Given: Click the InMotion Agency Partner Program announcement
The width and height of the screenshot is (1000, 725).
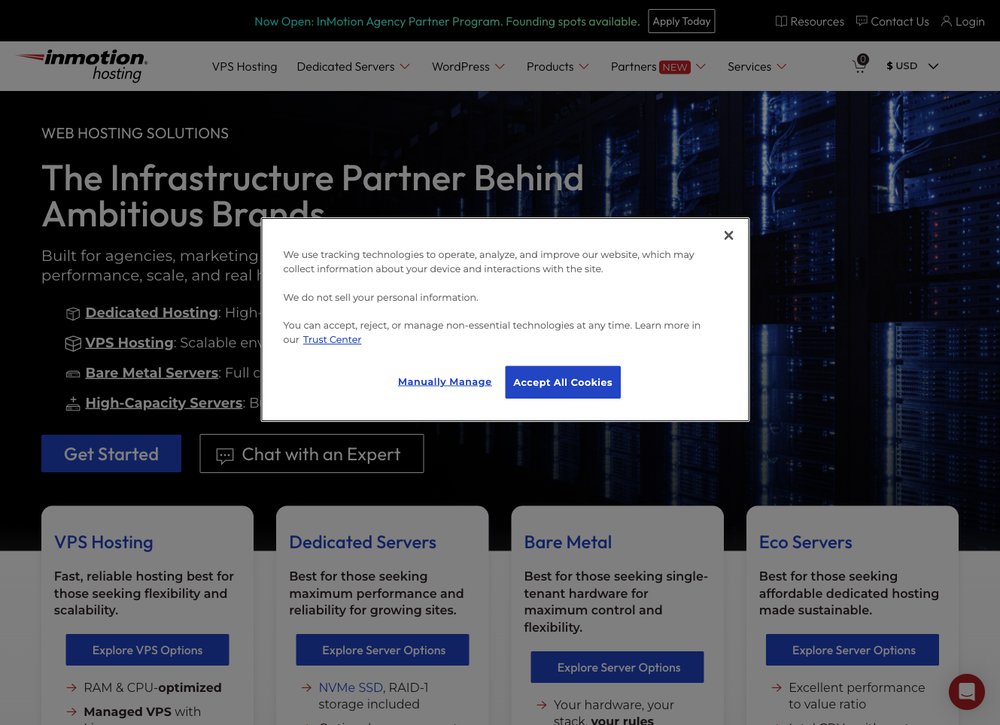Looking at the screenshot, I should [447, 21].
